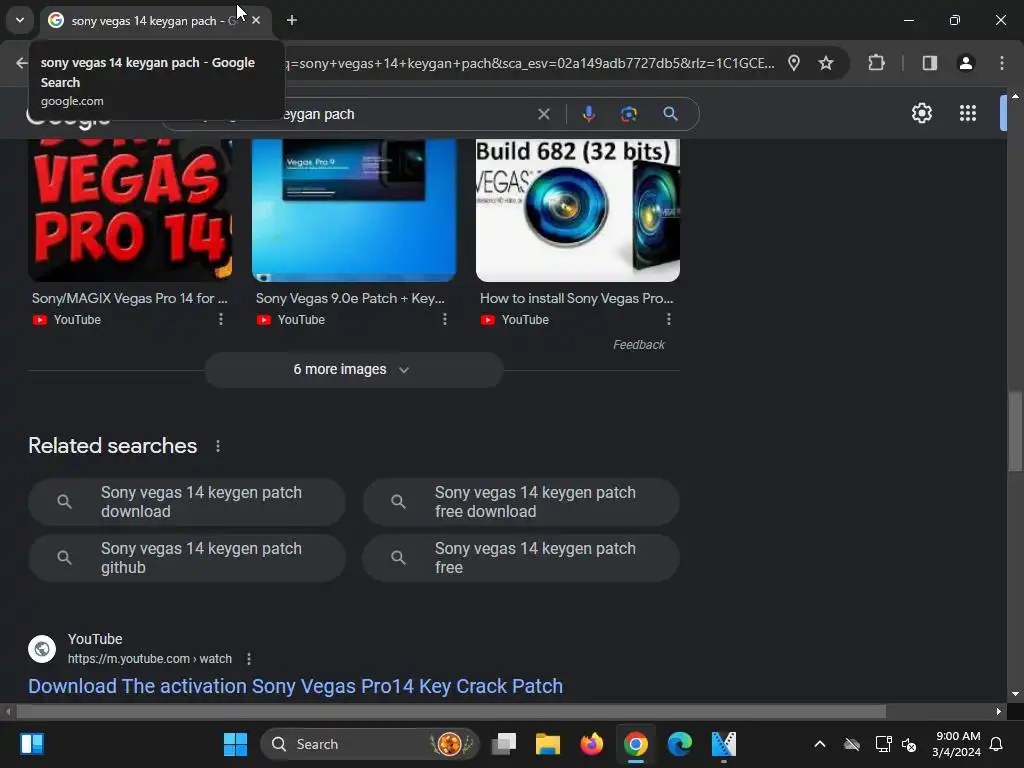The height and width of the screenshot is (768, 1024).
Task: Open clock showing 9:00 AM 3/4/2024
Action: (x=957, y=744)
